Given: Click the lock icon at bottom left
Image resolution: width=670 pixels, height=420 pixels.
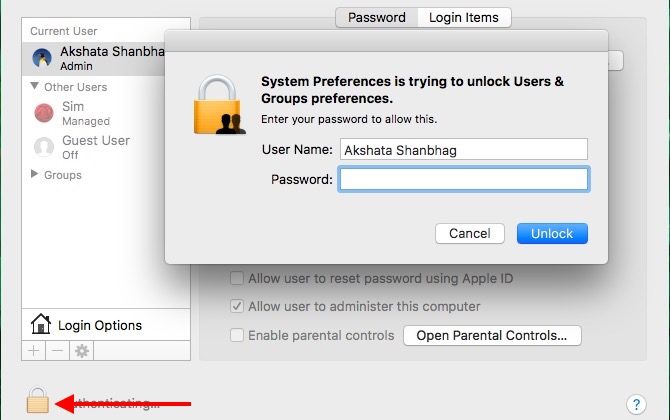Looking at the screenshot, I should 37,401.
